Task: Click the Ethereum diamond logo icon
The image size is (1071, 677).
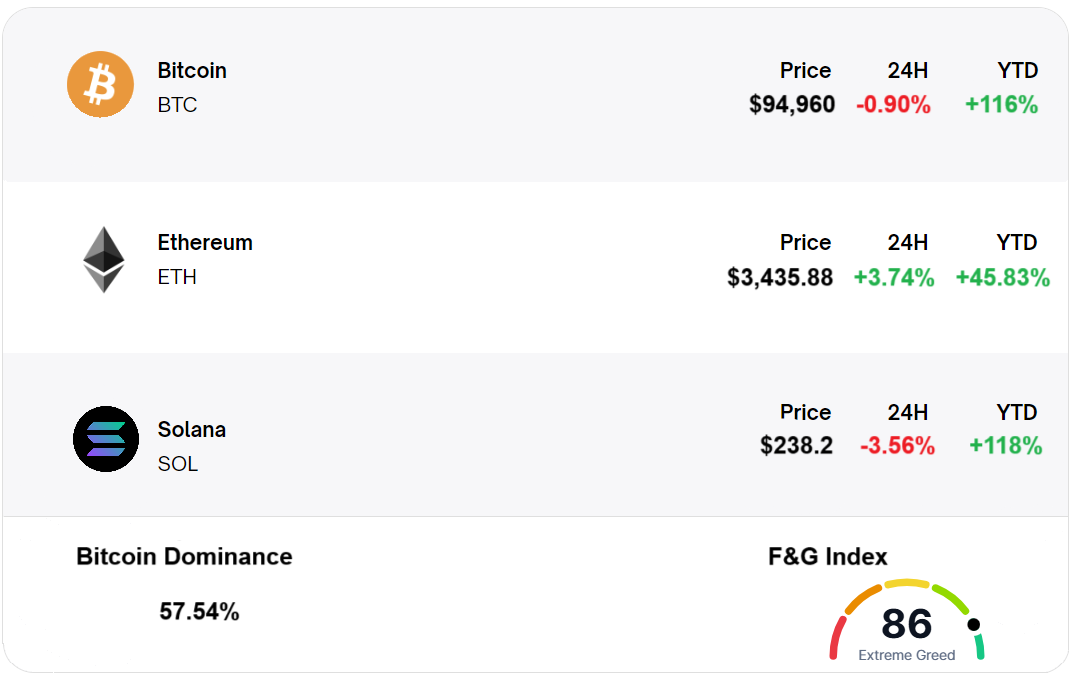Action: [x=104, y=259]
